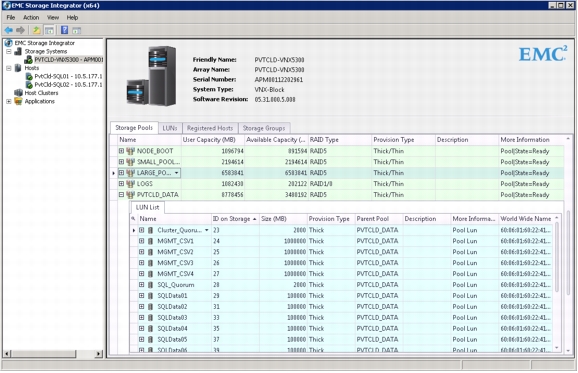Click the Applications folder icon
Screen dimensions: 578x373
click(x=18, y=101)
